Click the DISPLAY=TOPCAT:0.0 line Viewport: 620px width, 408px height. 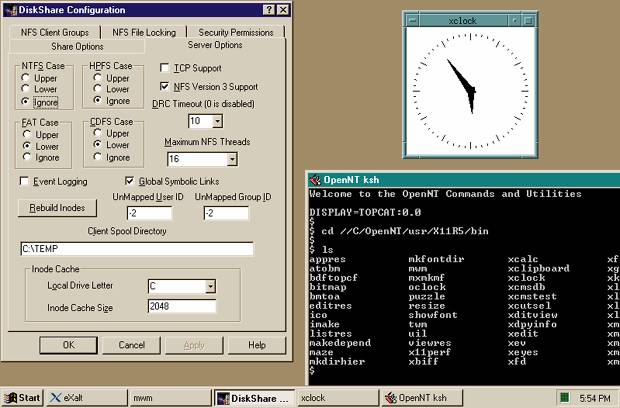(365, 212)
